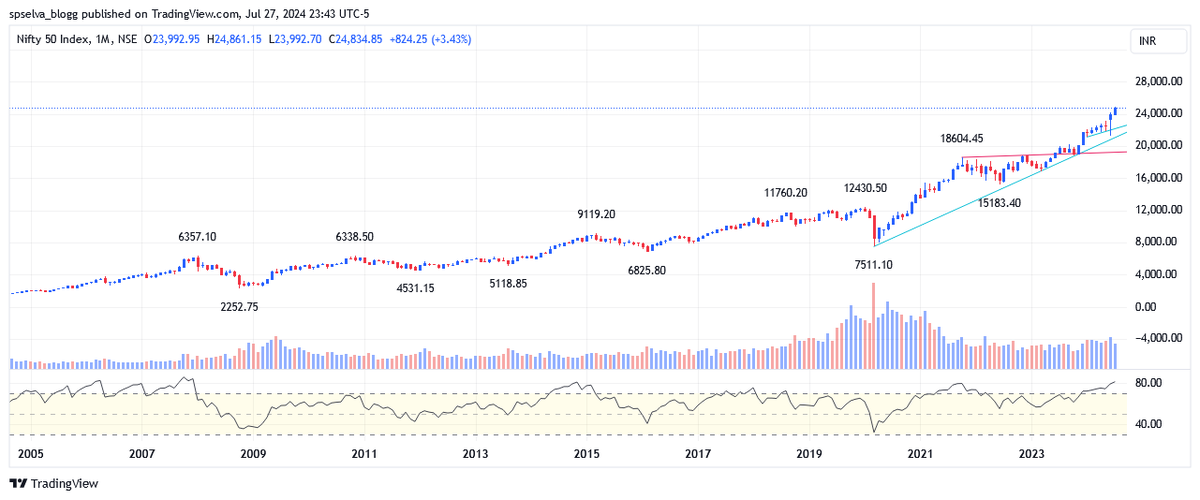Click the 2252.75 low annotation
1200x500 pixels.
[238, 307]
